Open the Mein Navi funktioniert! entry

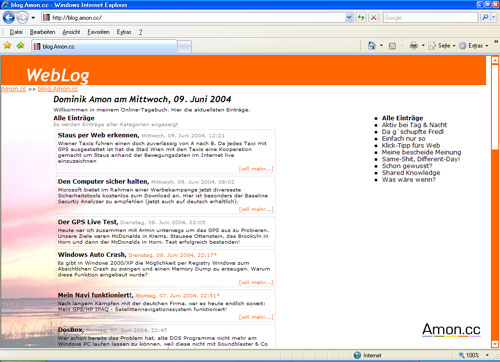95,295
